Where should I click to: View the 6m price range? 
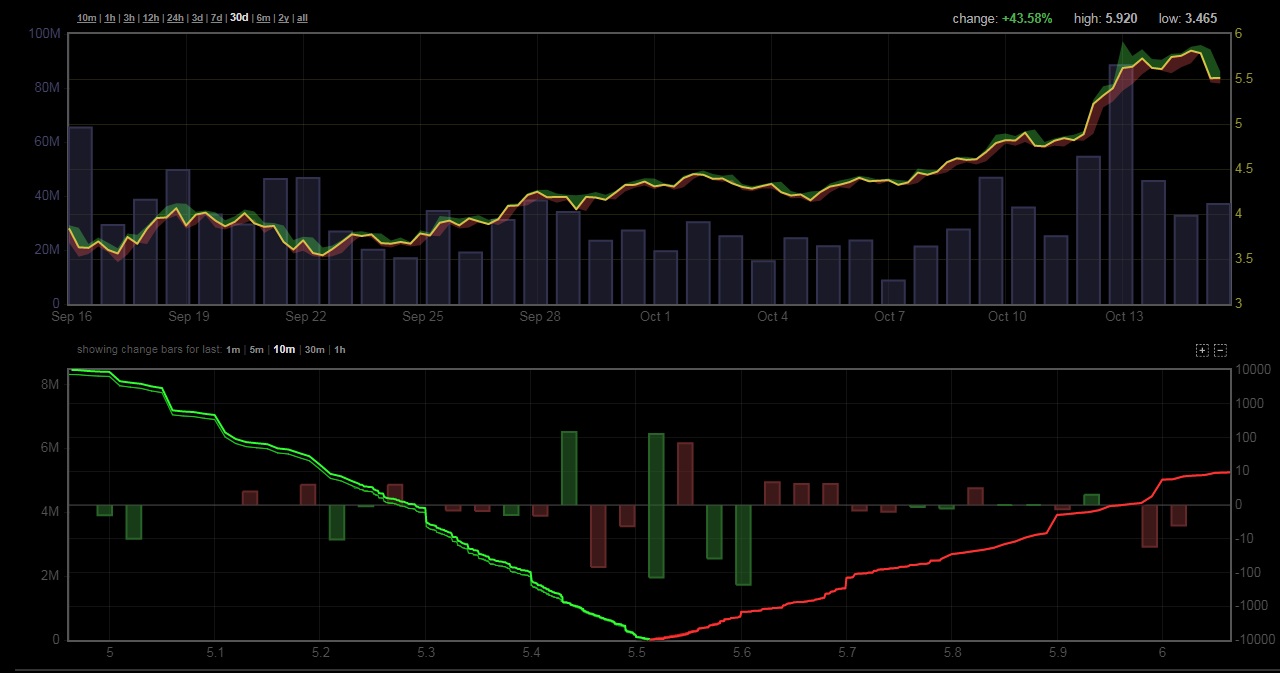(x=263, y=18)
